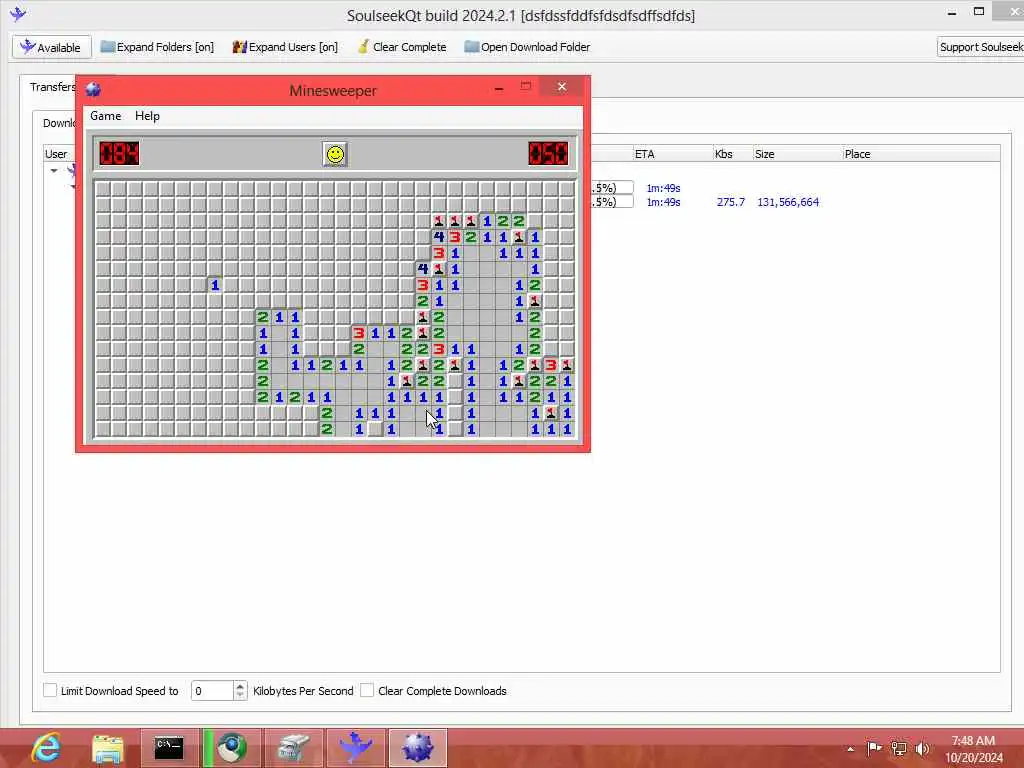Switch to Soulseek bird icon on taskbar

pyautogui.click(x=356, y=748)
